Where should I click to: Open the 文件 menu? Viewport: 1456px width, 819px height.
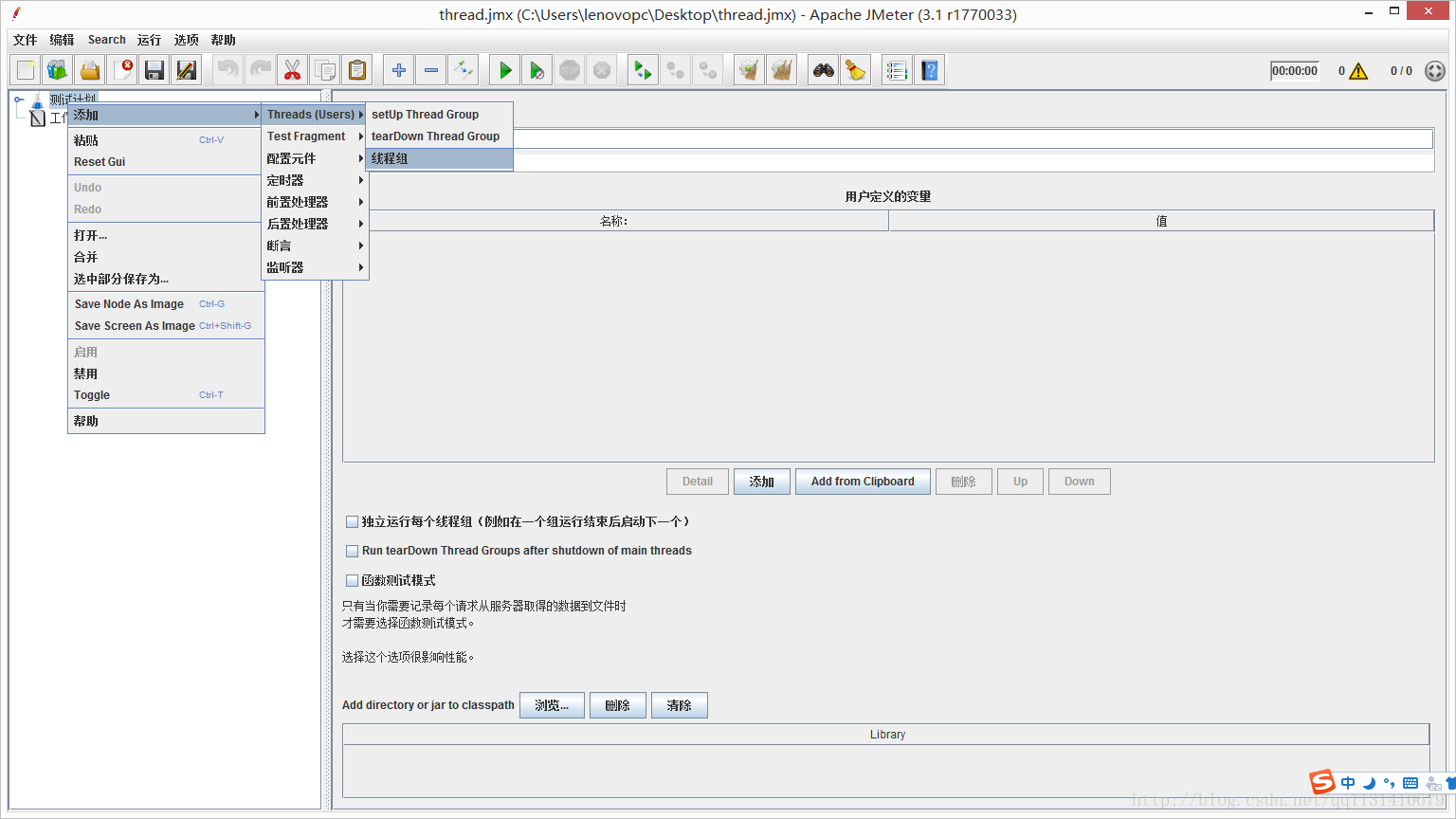(26, 40)
